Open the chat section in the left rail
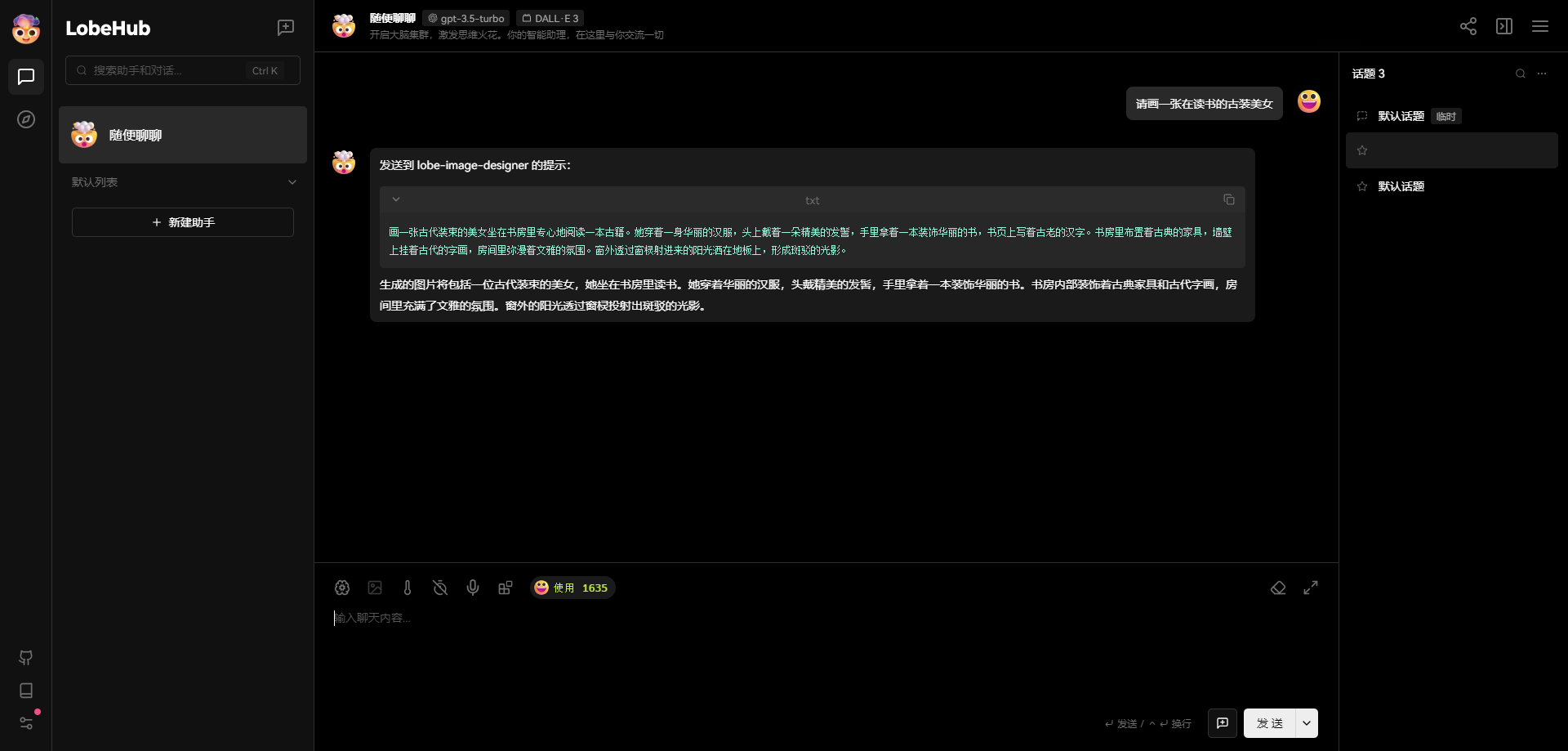This screenshot has width=1568, height=751. click(x=26, y=77)
